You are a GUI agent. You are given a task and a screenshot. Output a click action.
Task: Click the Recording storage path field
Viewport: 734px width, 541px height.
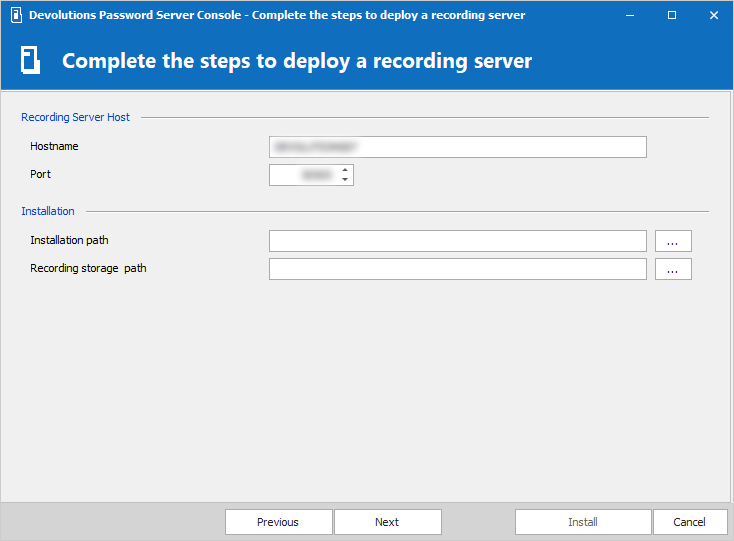(457, 269)
